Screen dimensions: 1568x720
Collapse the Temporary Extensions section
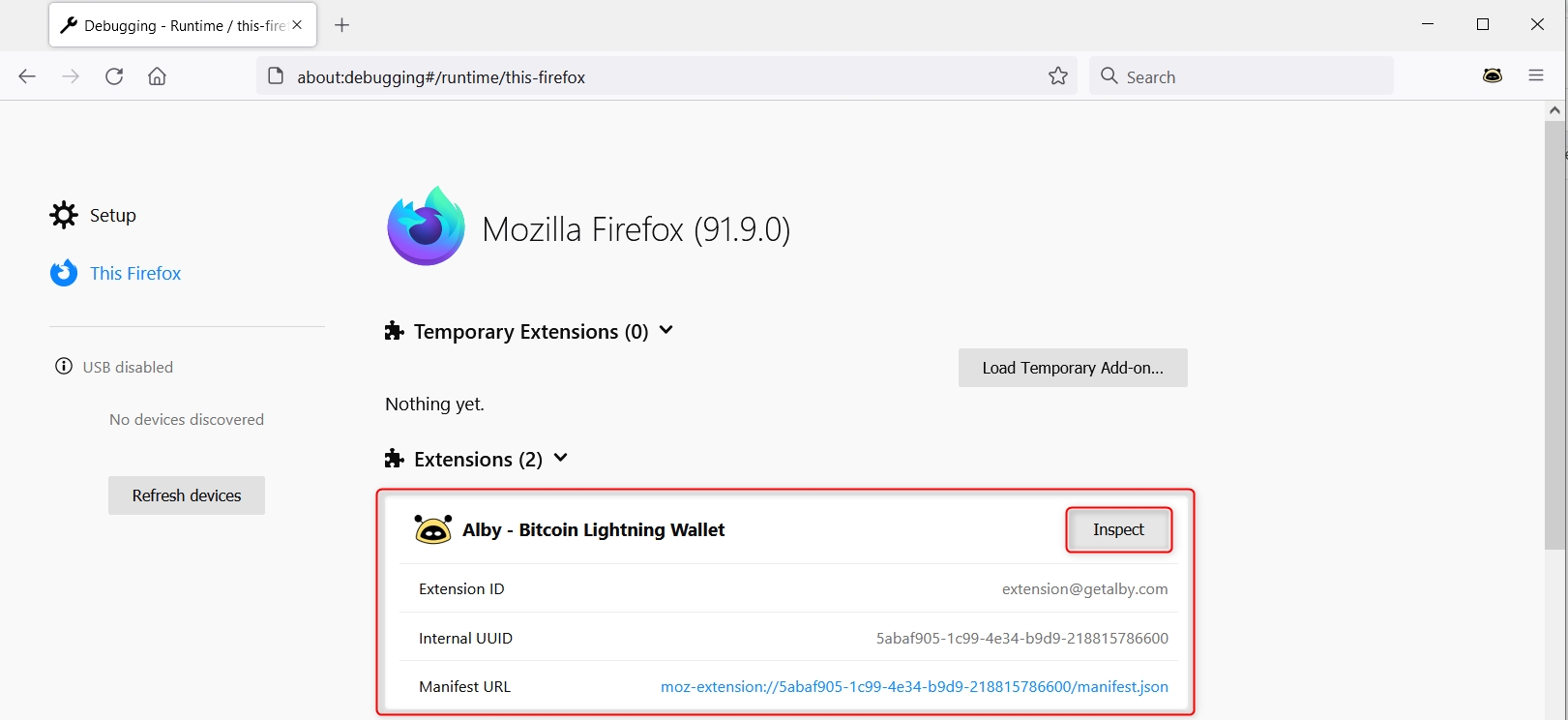666,331
